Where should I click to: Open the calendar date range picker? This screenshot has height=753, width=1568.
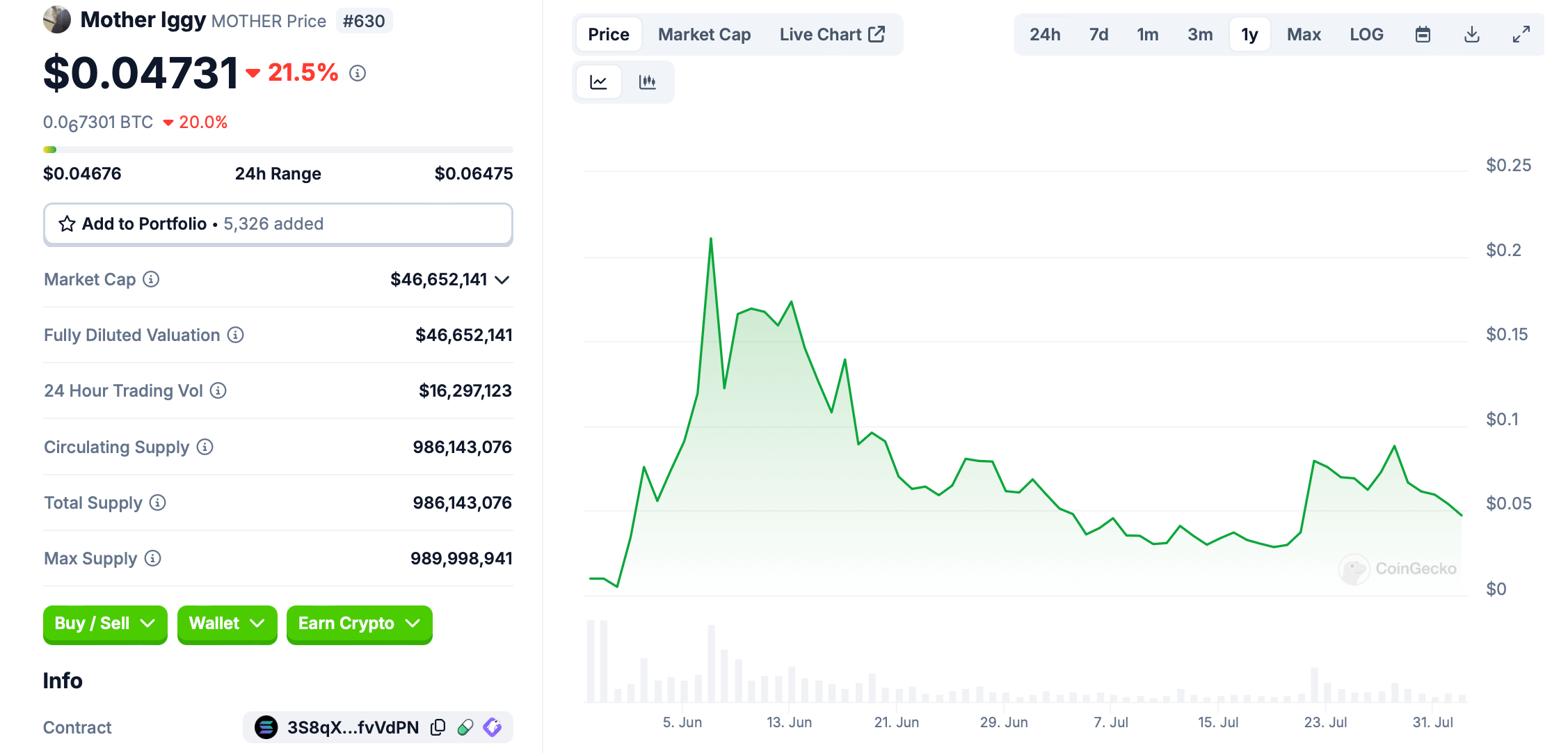tap(1423, 34)
